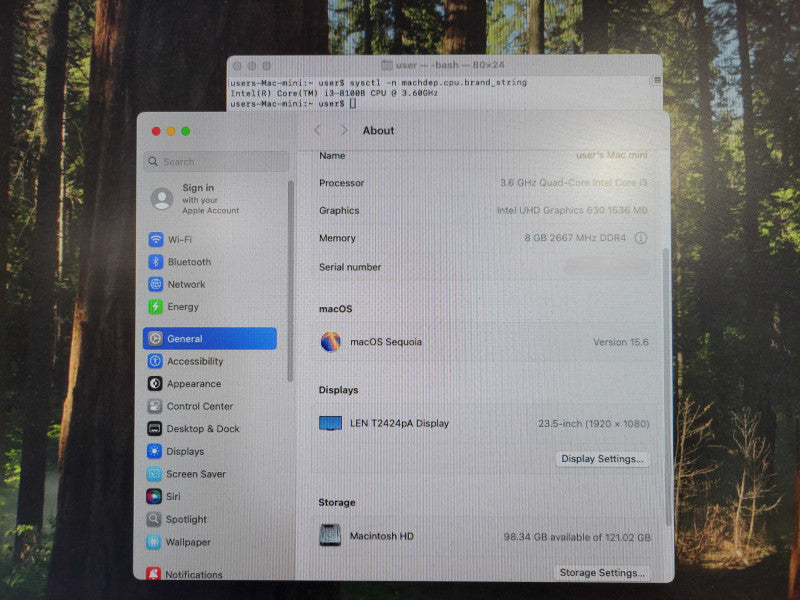The height and width of the screenshot is (600, 800).
Task: Click the blurred Serial number value
Action: click(606, 266)
